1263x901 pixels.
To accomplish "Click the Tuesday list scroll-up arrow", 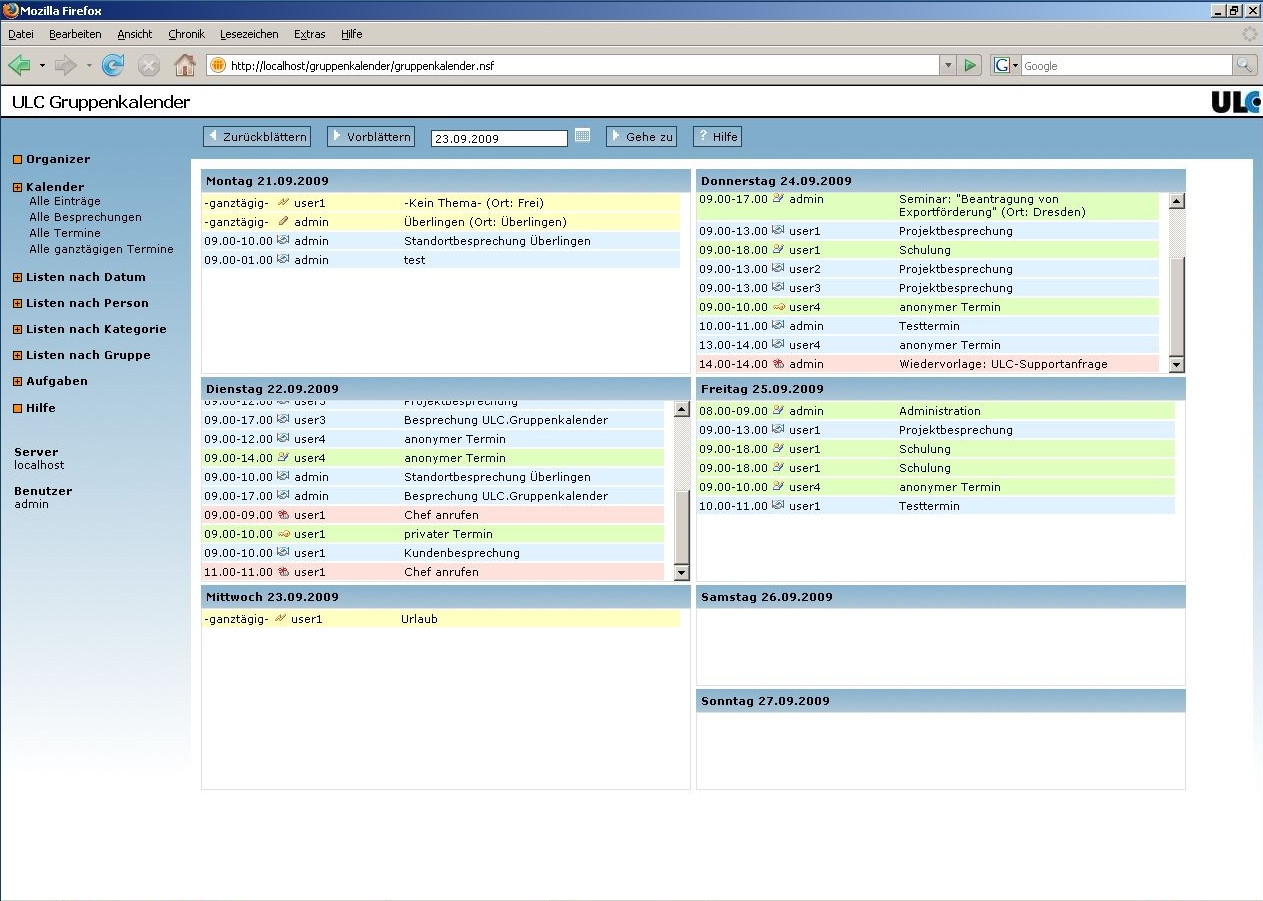I will (682, 409).
